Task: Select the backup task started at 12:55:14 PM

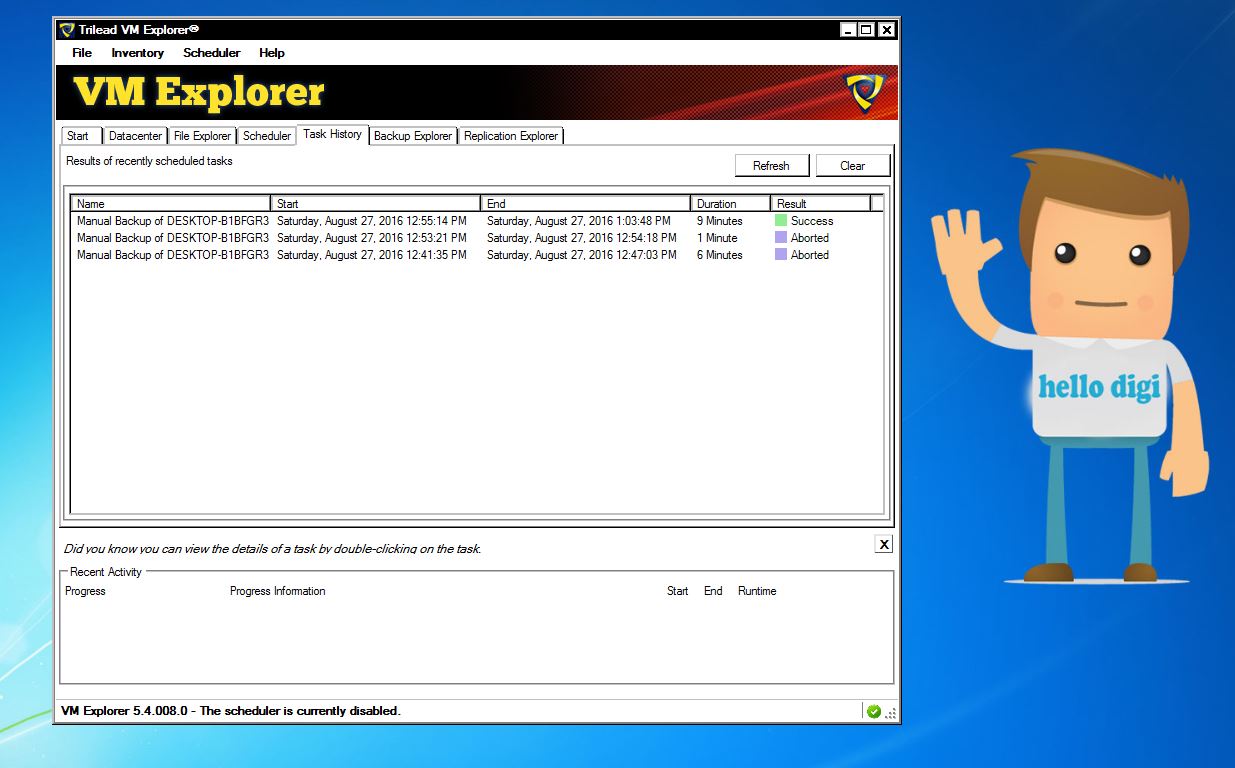Action: click(x=477, y=221)
